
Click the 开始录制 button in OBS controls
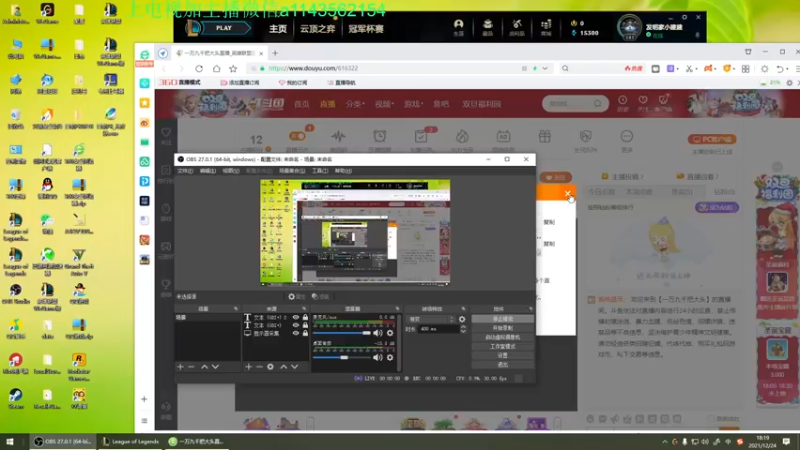[503, 328]
